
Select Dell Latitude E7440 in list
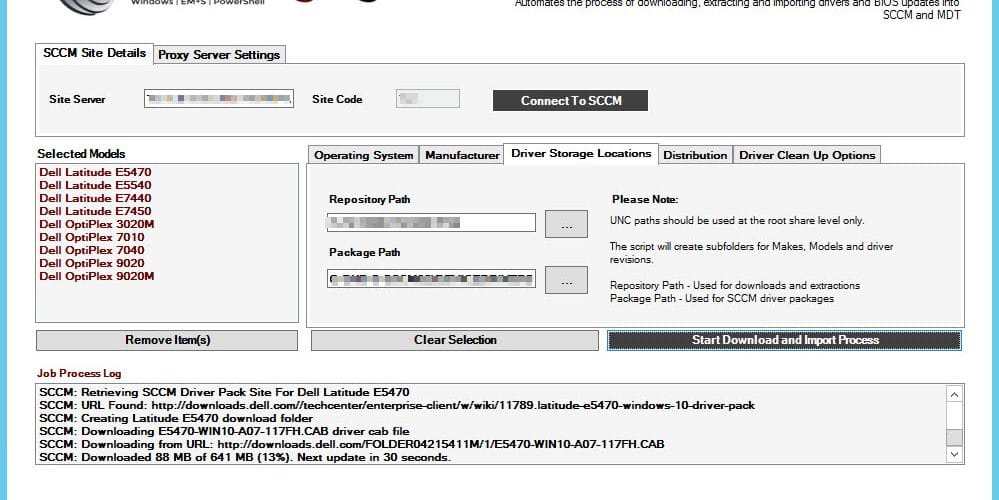pos(96,198)
